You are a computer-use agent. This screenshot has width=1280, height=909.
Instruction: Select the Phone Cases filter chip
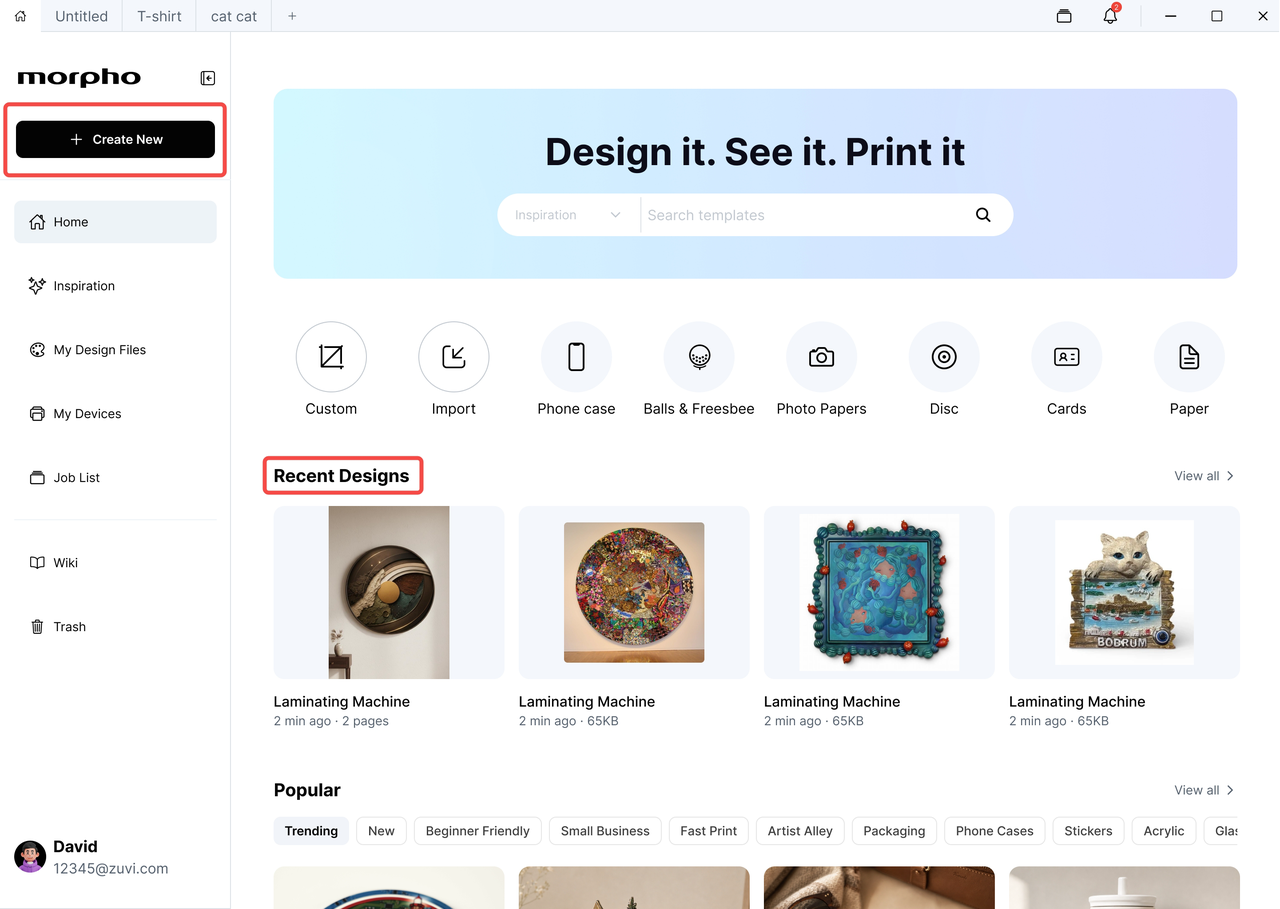995,831
